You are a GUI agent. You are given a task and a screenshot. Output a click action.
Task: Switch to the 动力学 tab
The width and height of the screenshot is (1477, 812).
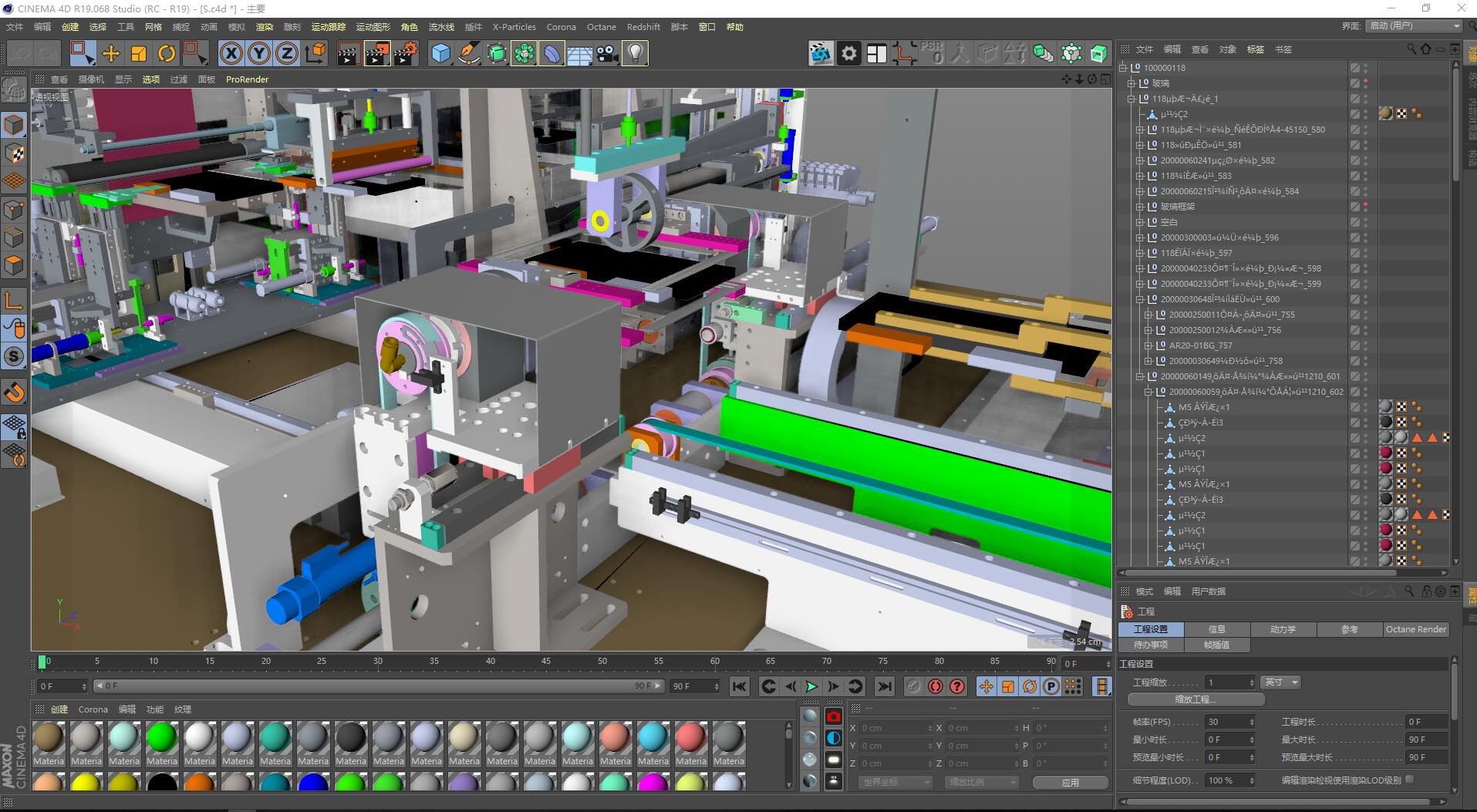pyautogui.click(x=1283, y=629)
